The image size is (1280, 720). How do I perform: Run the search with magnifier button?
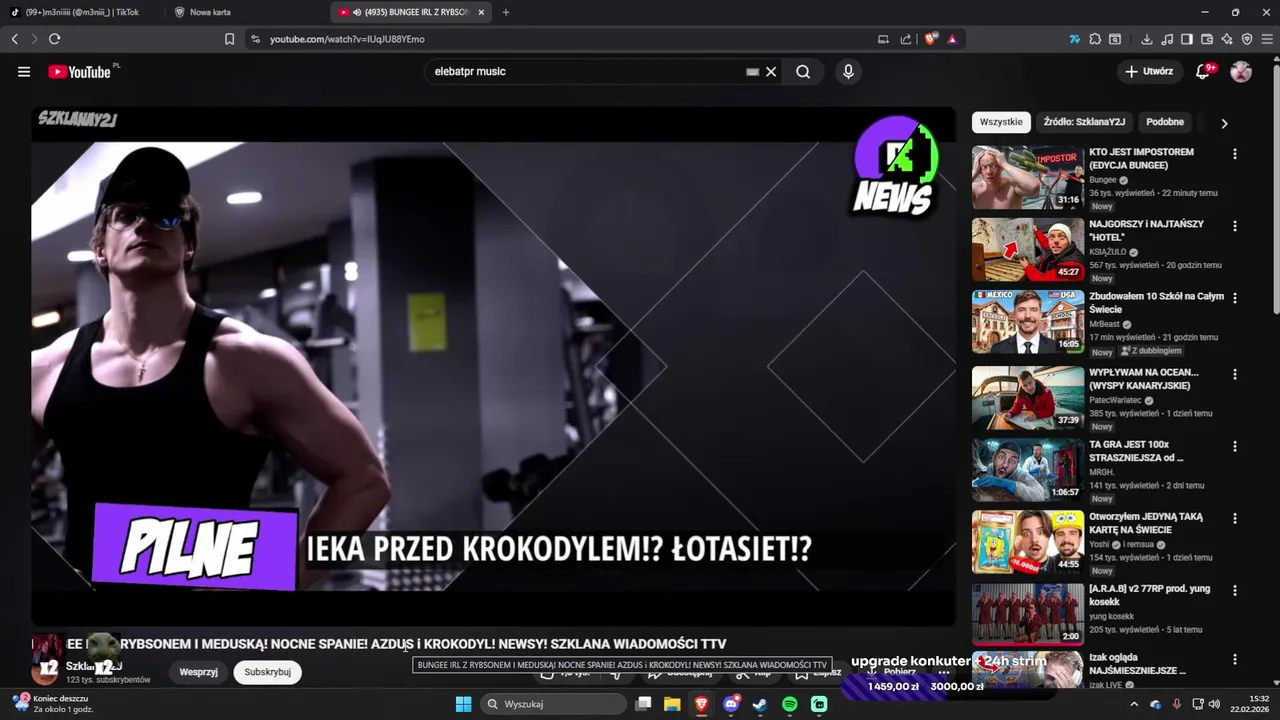[x=803, y=72]
